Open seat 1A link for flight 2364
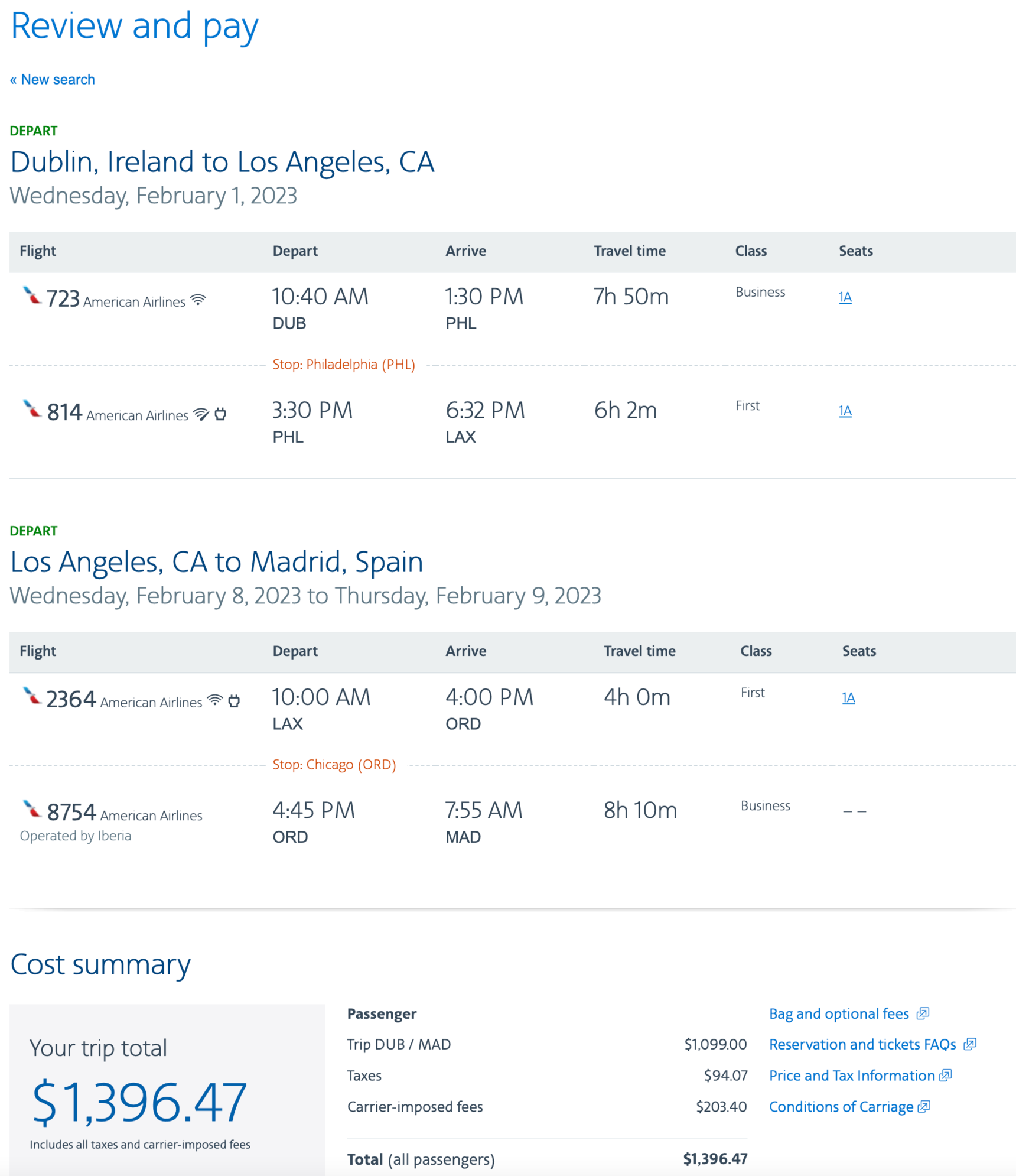Viewport: 1016px width, 1176px height. pyautogui.click(x=848, y=698)
